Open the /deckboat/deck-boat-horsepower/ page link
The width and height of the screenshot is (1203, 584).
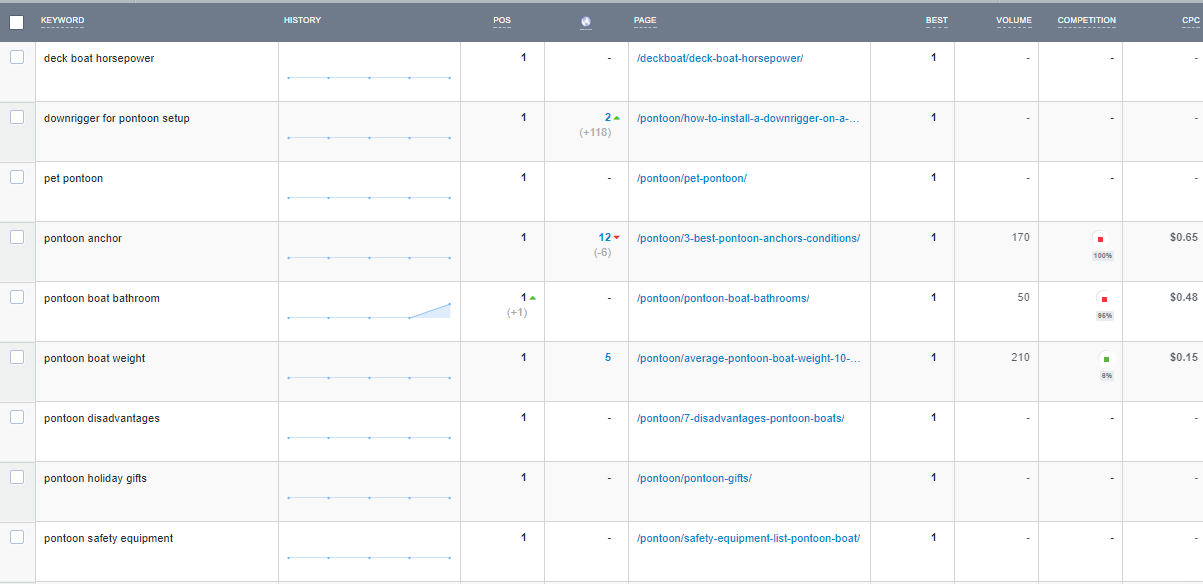pos(719,58)
